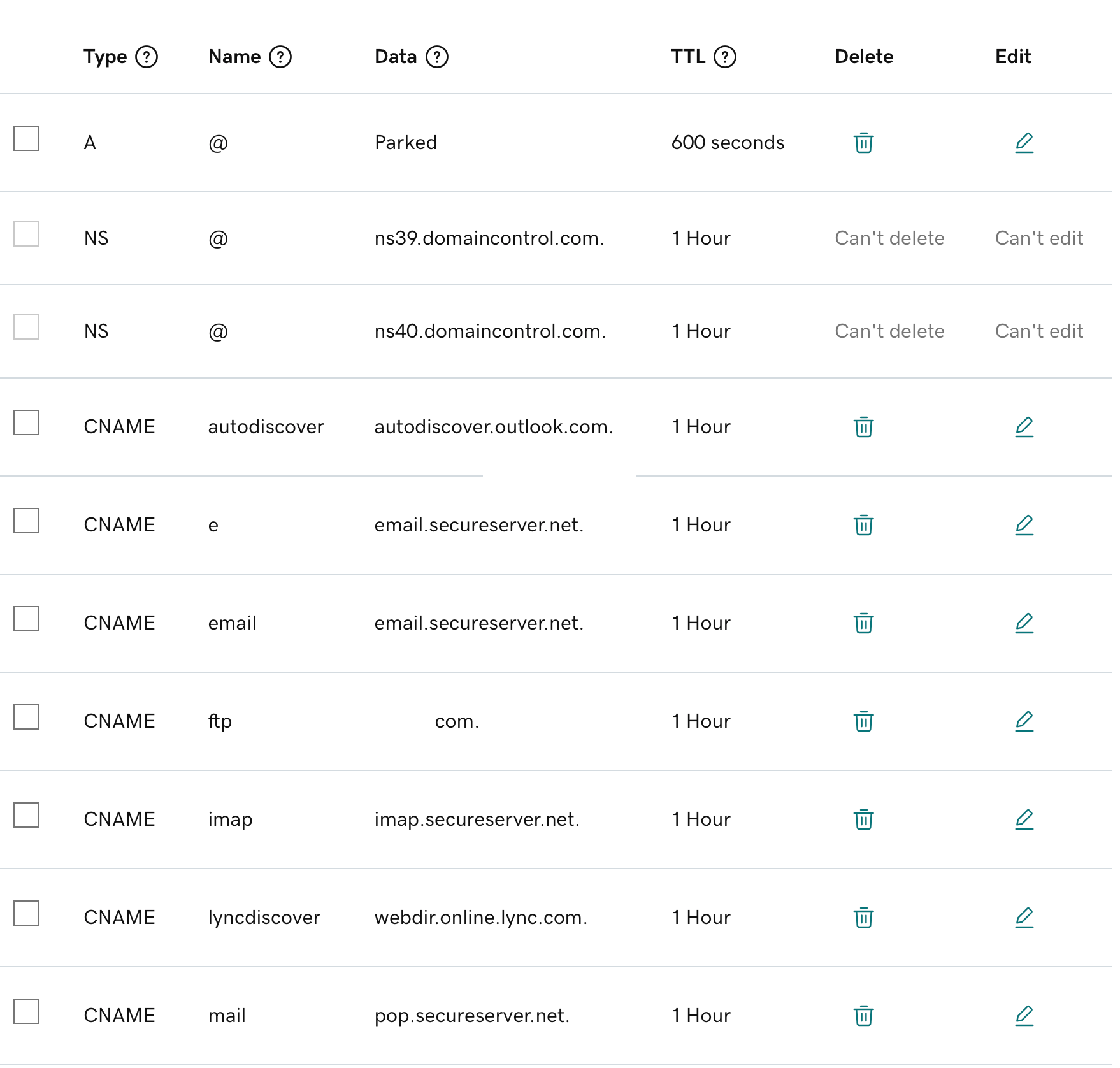Edit the autodiscover CNAME record

pyautogui.click(x=1024, y=427)
